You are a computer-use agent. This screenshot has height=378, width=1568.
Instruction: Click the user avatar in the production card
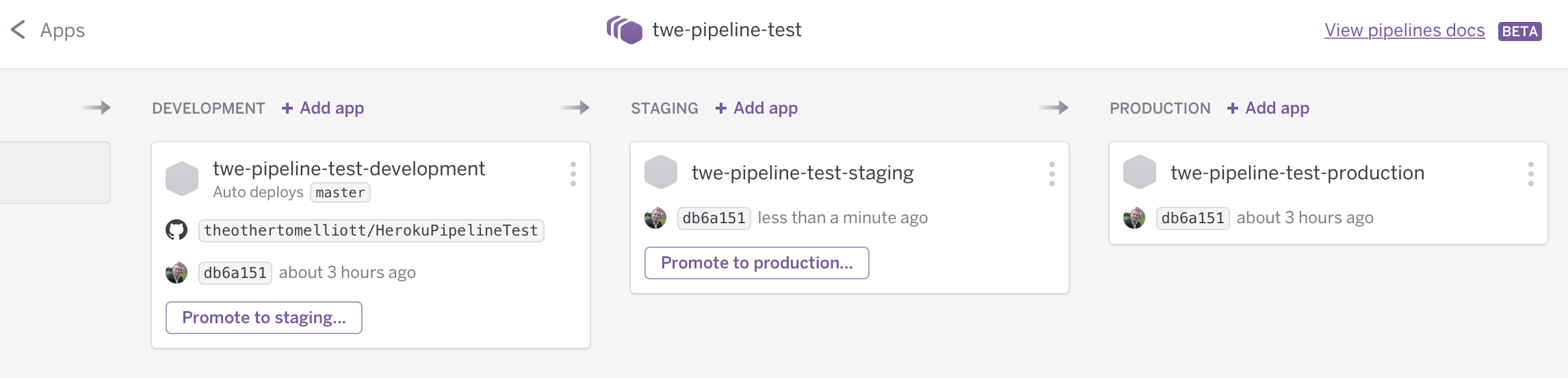pos(1134,218)
